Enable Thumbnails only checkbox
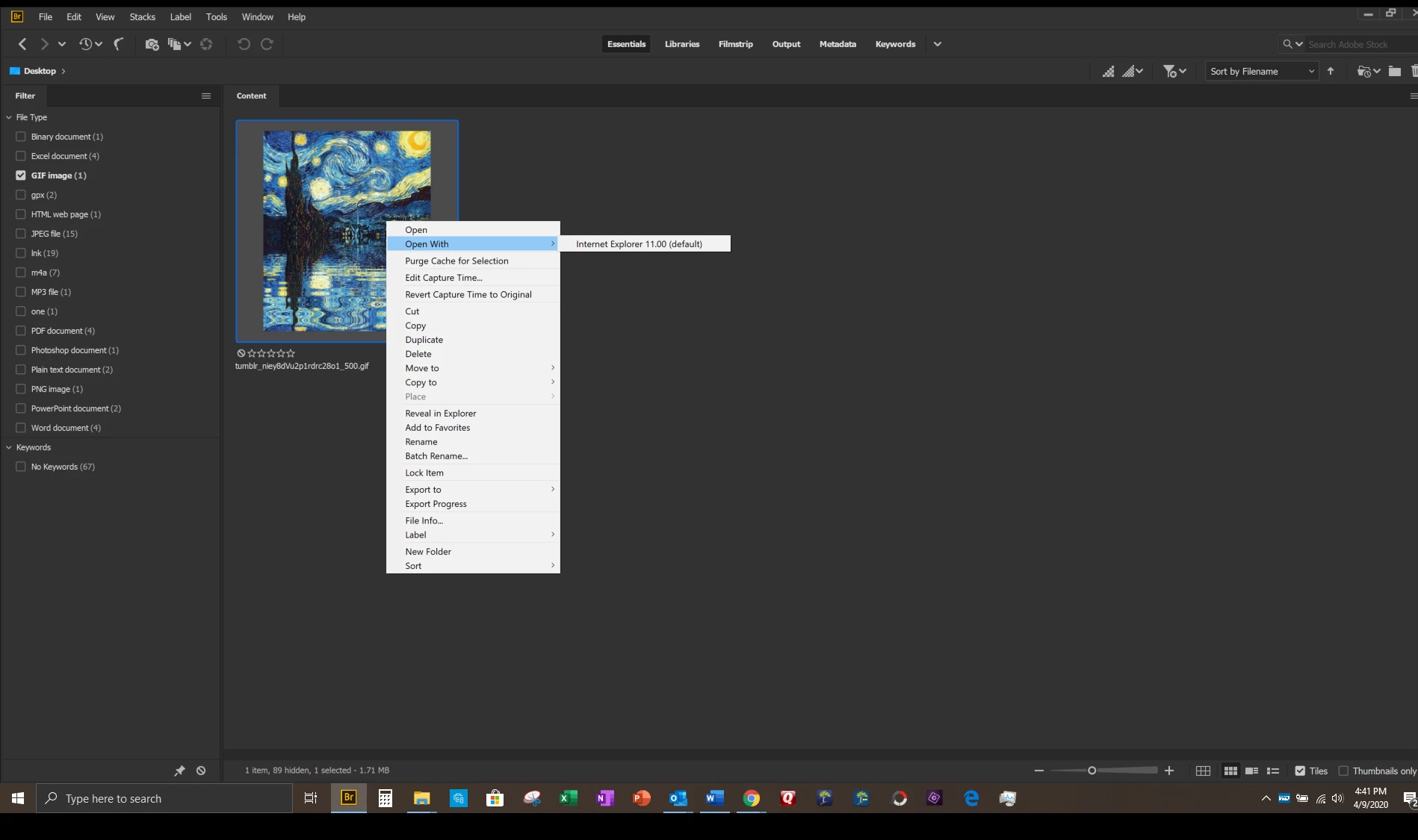1418x840 pixels. point(1343,771)
